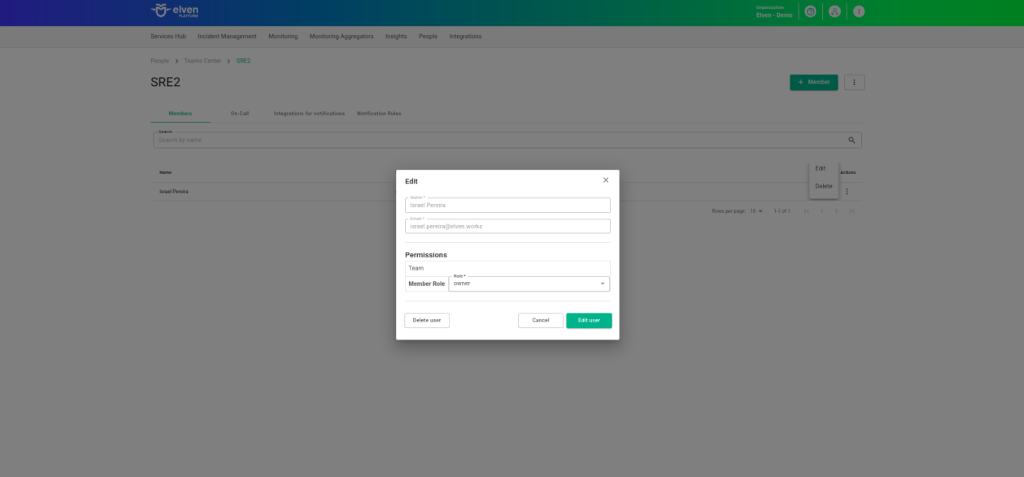Open the Notification Rules tab
The height and width of the screenshot is (477, 1024).
pos(379,113)
